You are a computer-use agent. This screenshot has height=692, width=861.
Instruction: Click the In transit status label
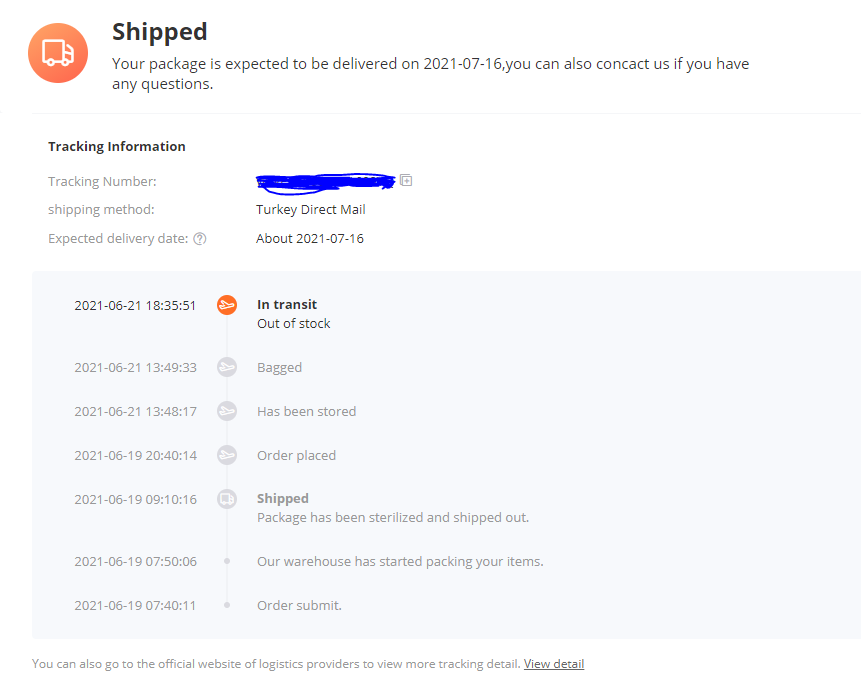click(287, 305)
